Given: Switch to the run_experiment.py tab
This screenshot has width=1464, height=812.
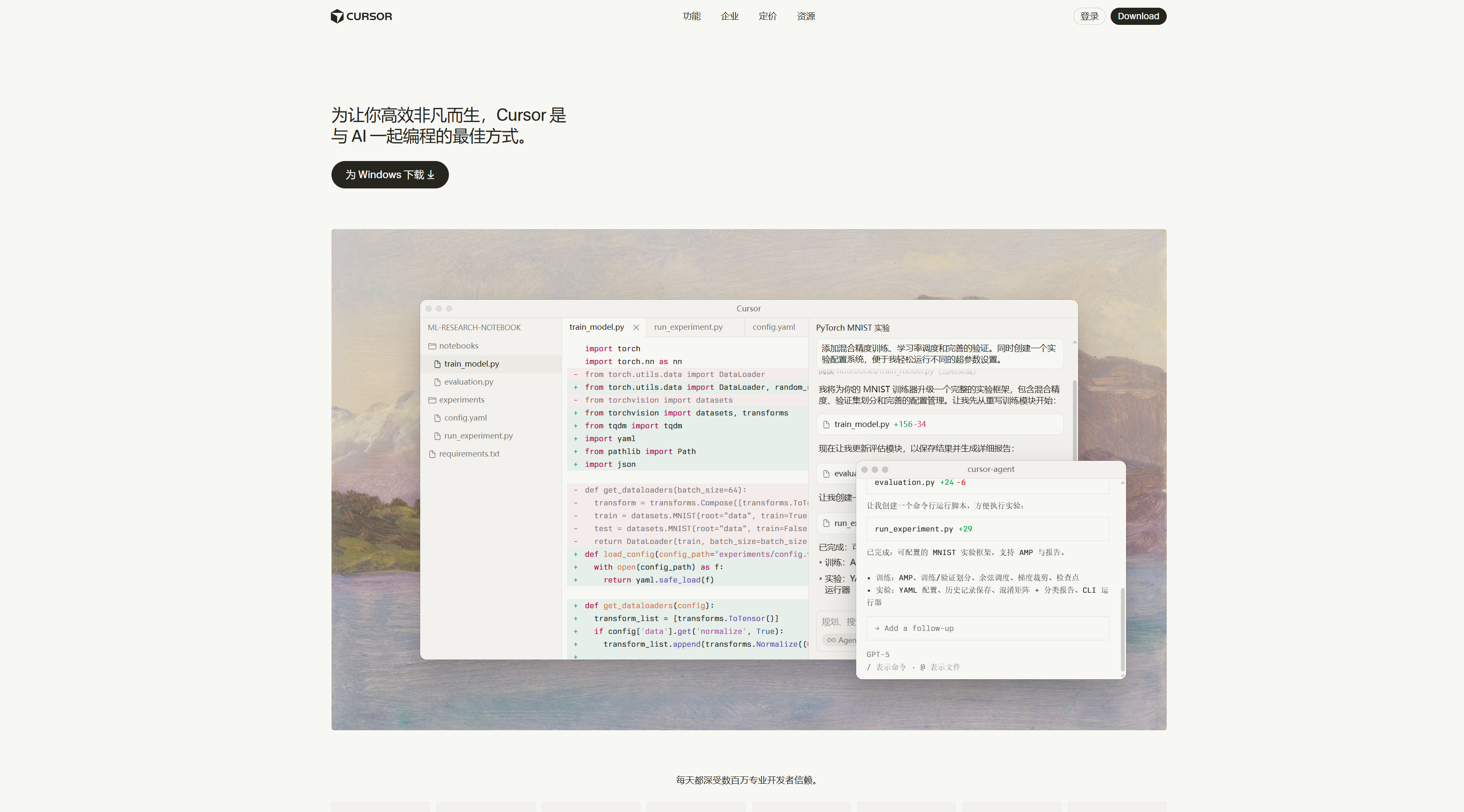Looking at the screenshot, I should click(x=688, y=327).
